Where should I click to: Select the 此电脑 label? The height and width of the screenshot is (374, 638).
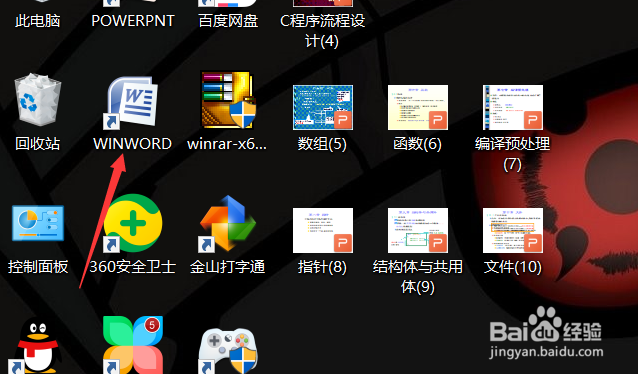point(37,21)
